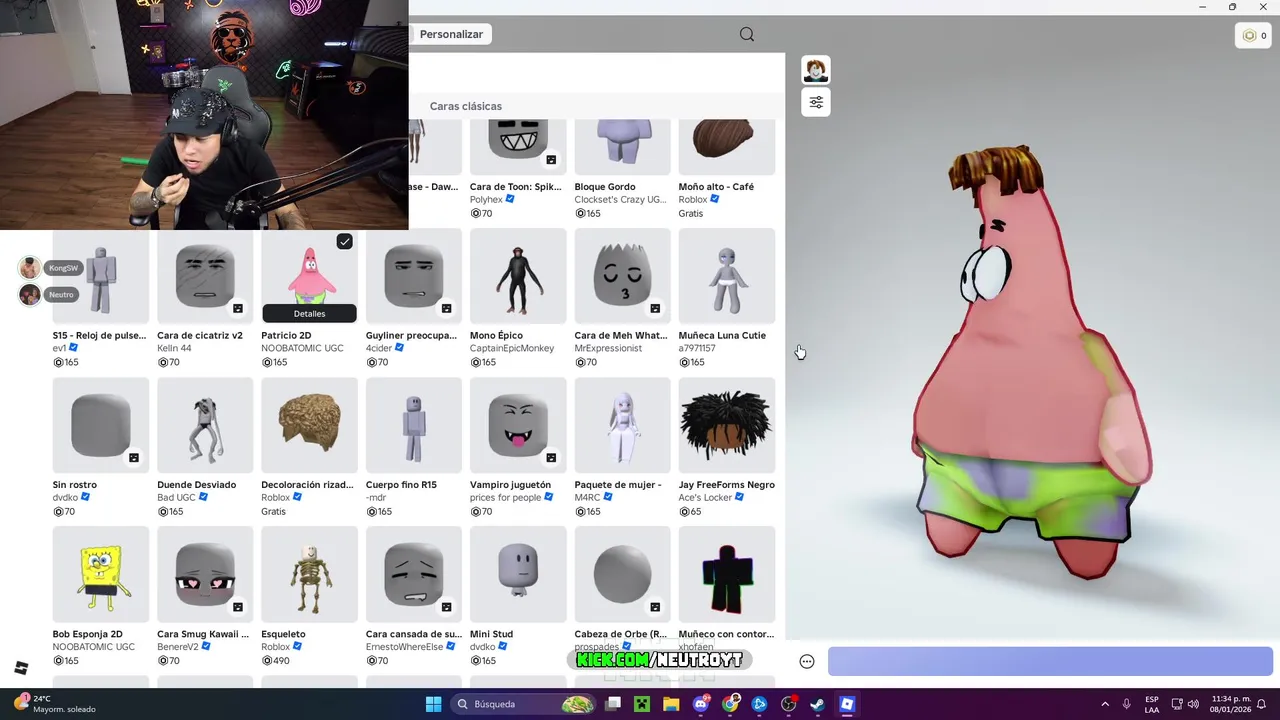The image size is (1280, 720).
Task: Switch to Roblox in the taskbar
Action: pos(847,704)
